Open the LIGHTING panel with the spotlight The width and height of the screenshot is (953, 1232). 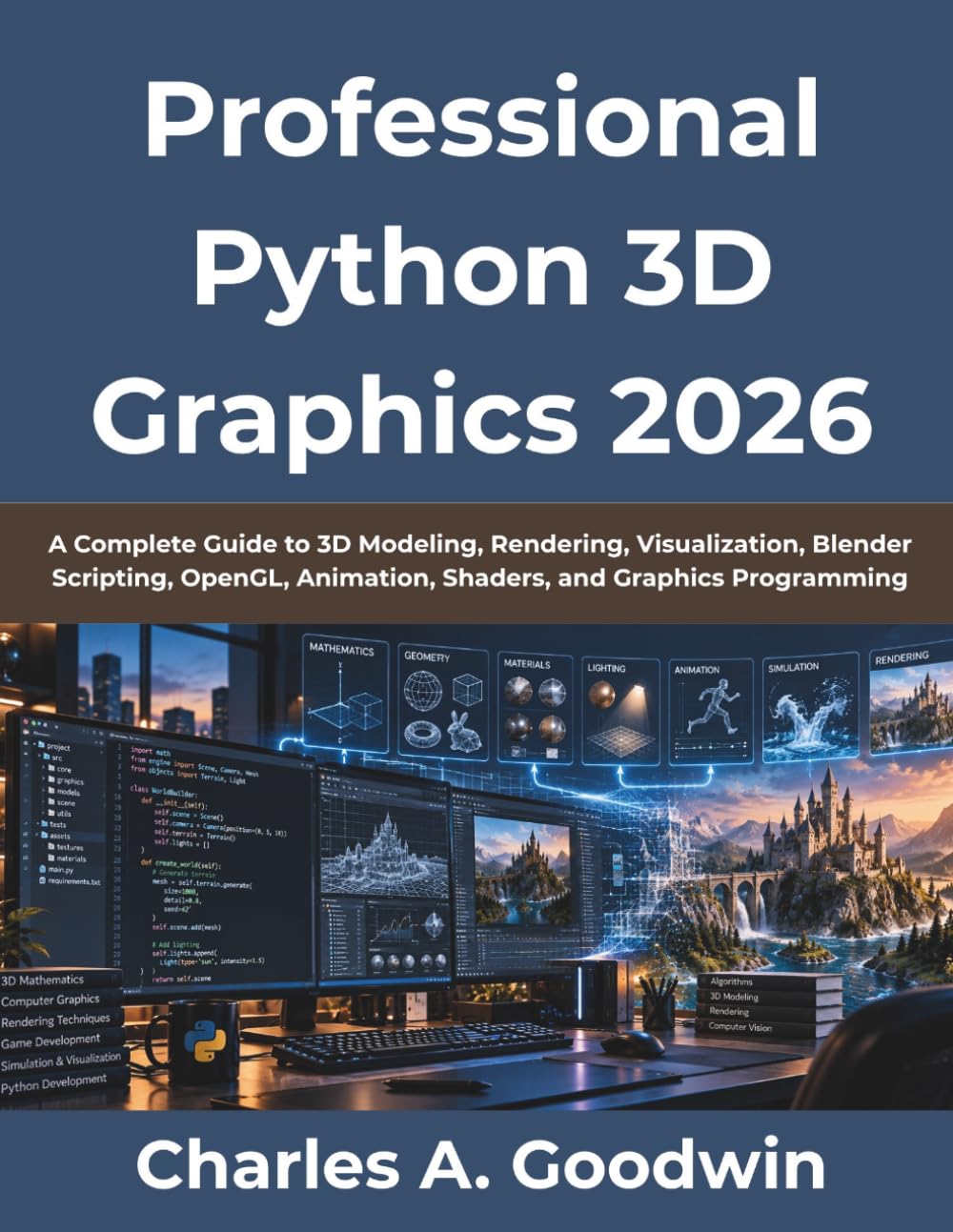click(619, 710)
